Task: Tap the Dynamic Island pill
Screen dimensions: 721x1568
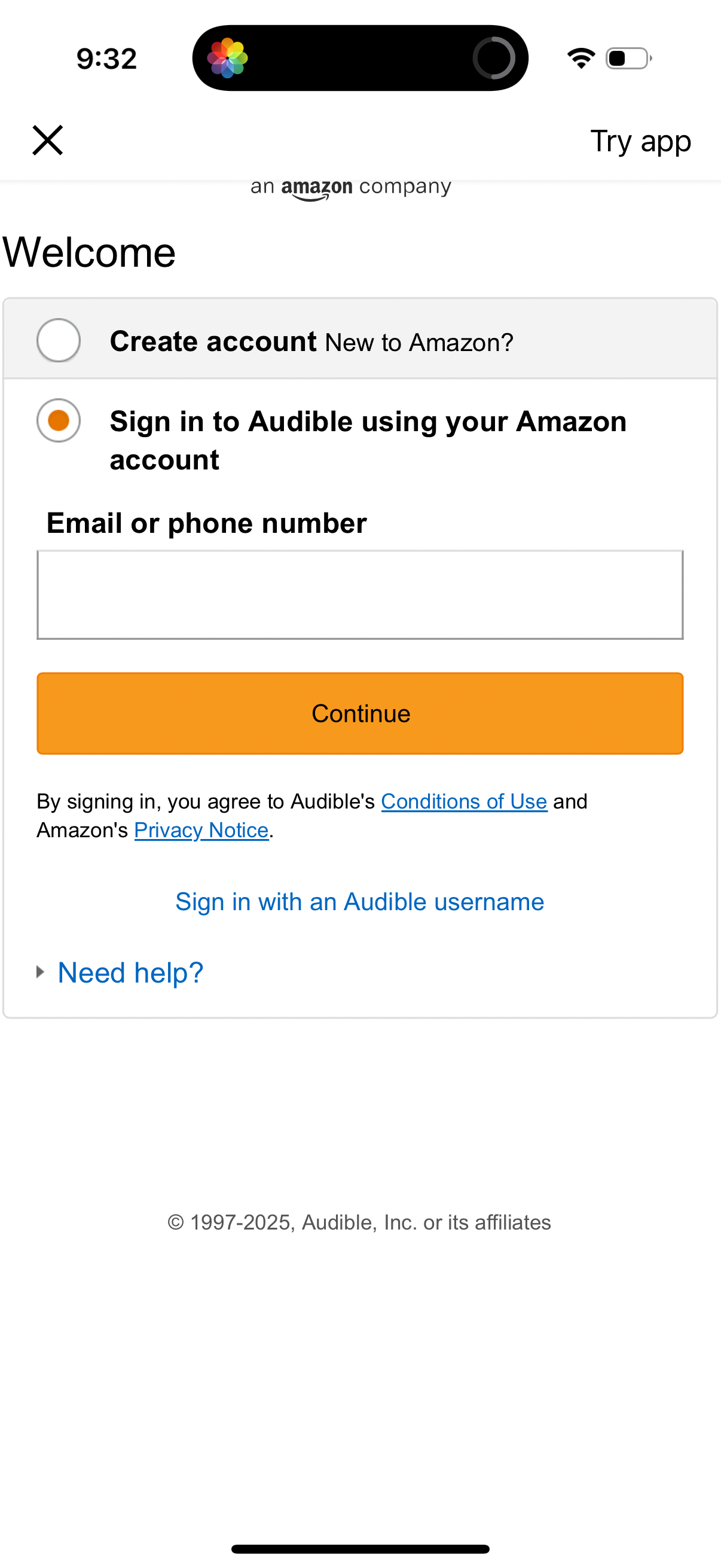Action: coord(360,57)
